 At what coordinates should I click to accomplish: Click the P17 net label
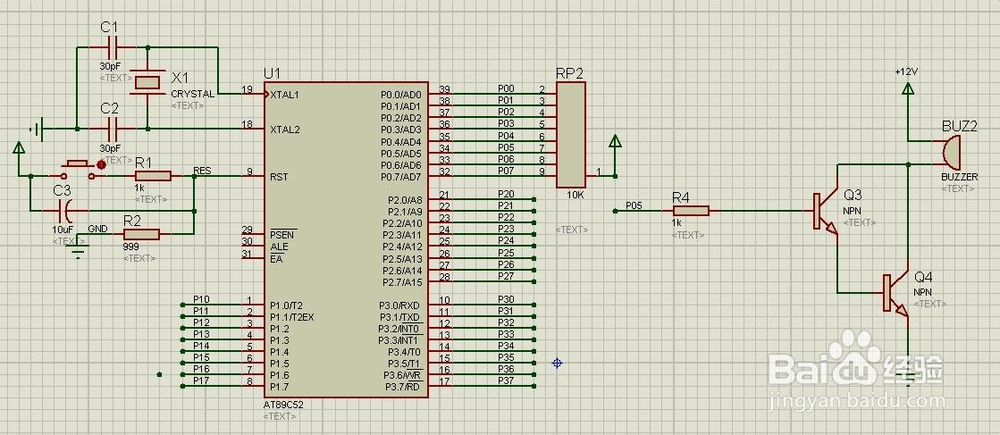click(202, 381)
